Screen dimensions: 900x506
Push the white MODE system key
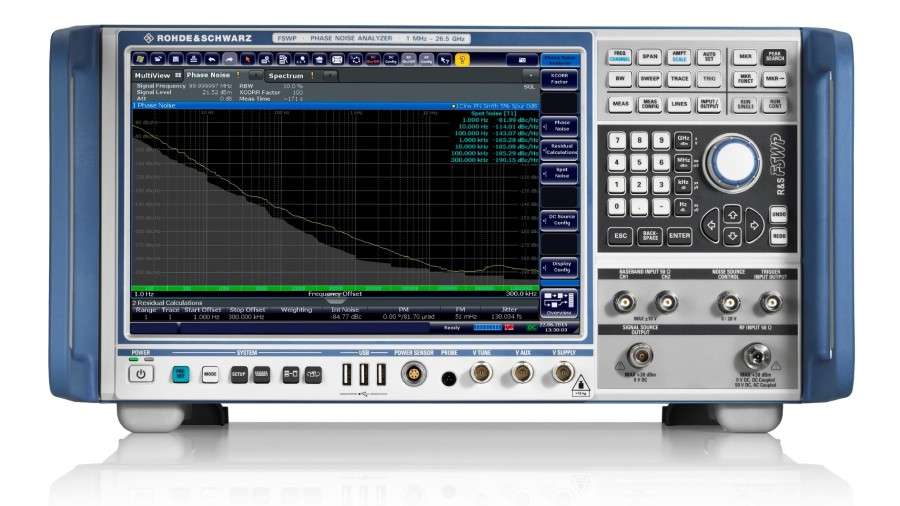pyautogui.click(x=210, y=375)
